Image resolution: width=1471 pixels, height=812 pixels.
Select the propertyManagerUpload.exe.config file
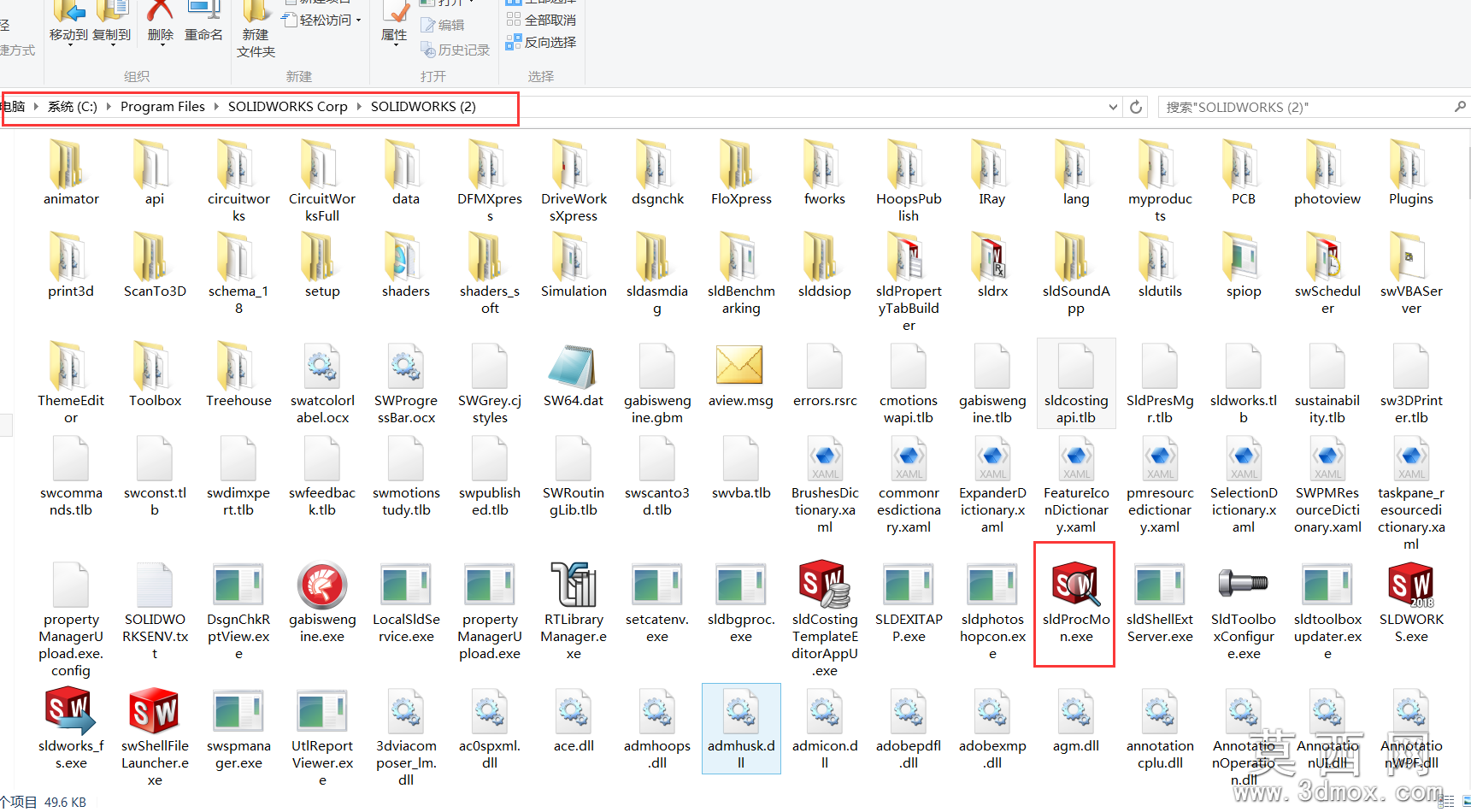coord(71,620)
